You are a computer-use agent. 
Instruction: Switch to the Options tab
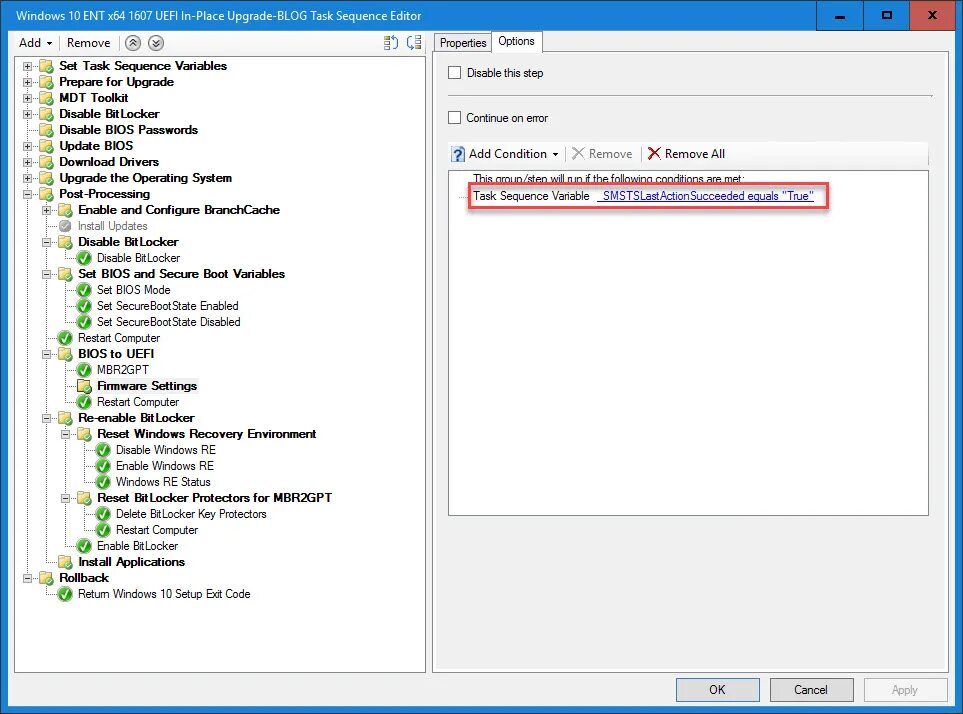click(517, 41)
